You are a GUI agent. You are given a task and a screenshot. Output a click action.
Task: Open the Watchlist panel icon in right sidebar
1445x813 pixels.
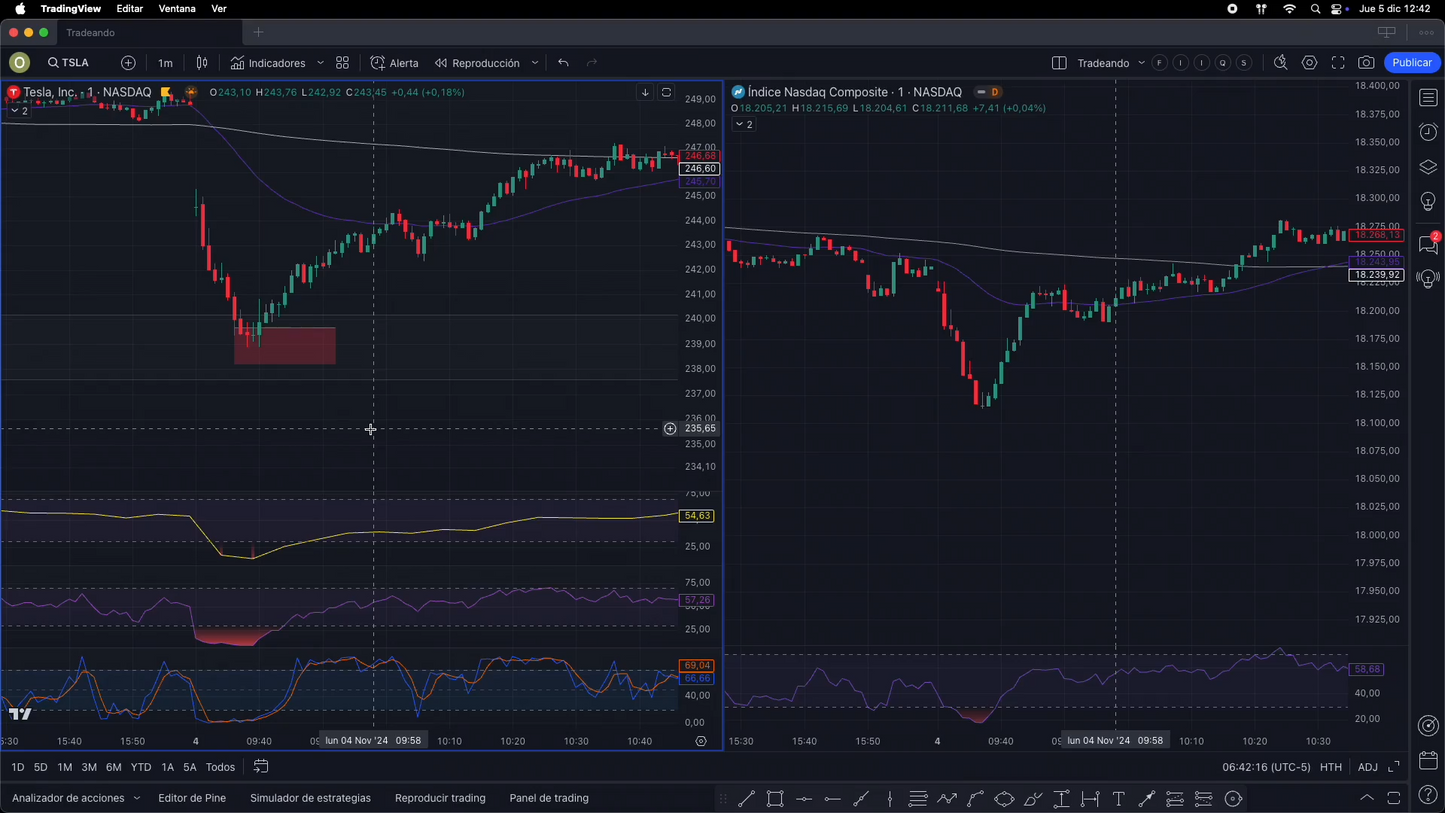tap(1428, 98)
